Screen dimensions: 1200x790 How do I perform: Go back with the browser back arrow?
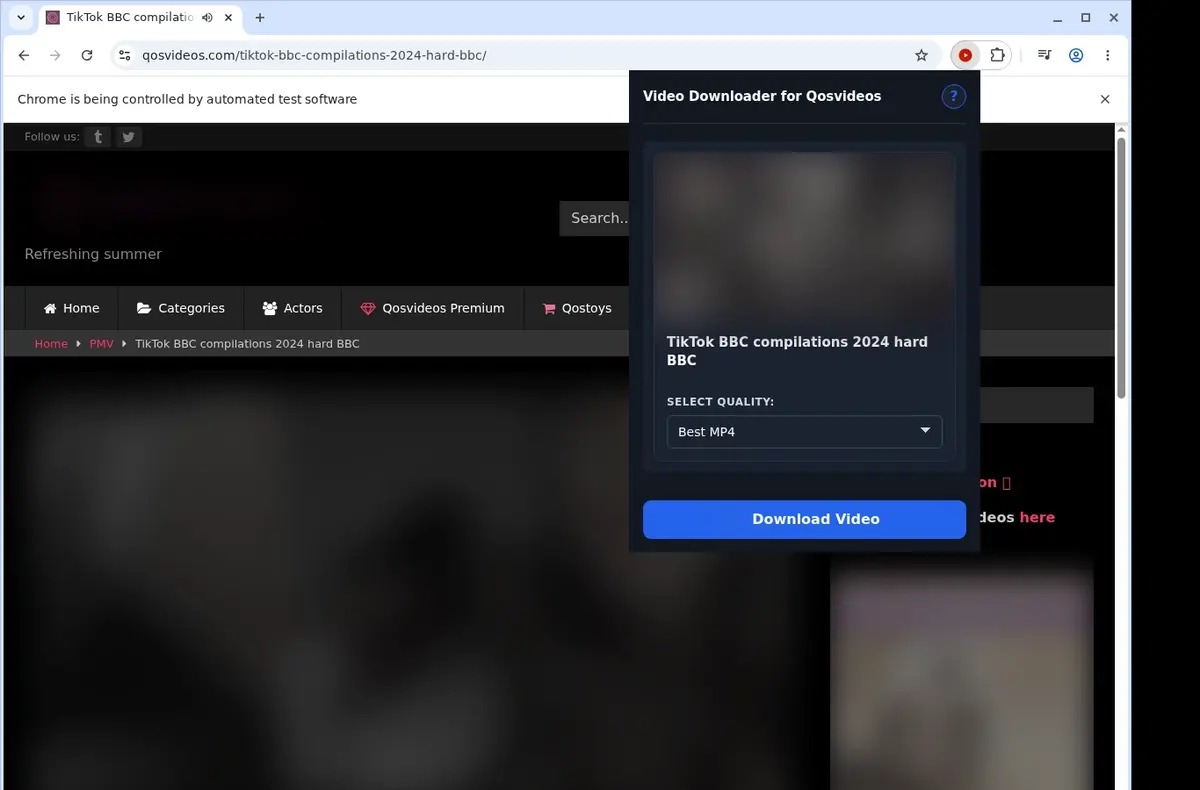[24, 56]
